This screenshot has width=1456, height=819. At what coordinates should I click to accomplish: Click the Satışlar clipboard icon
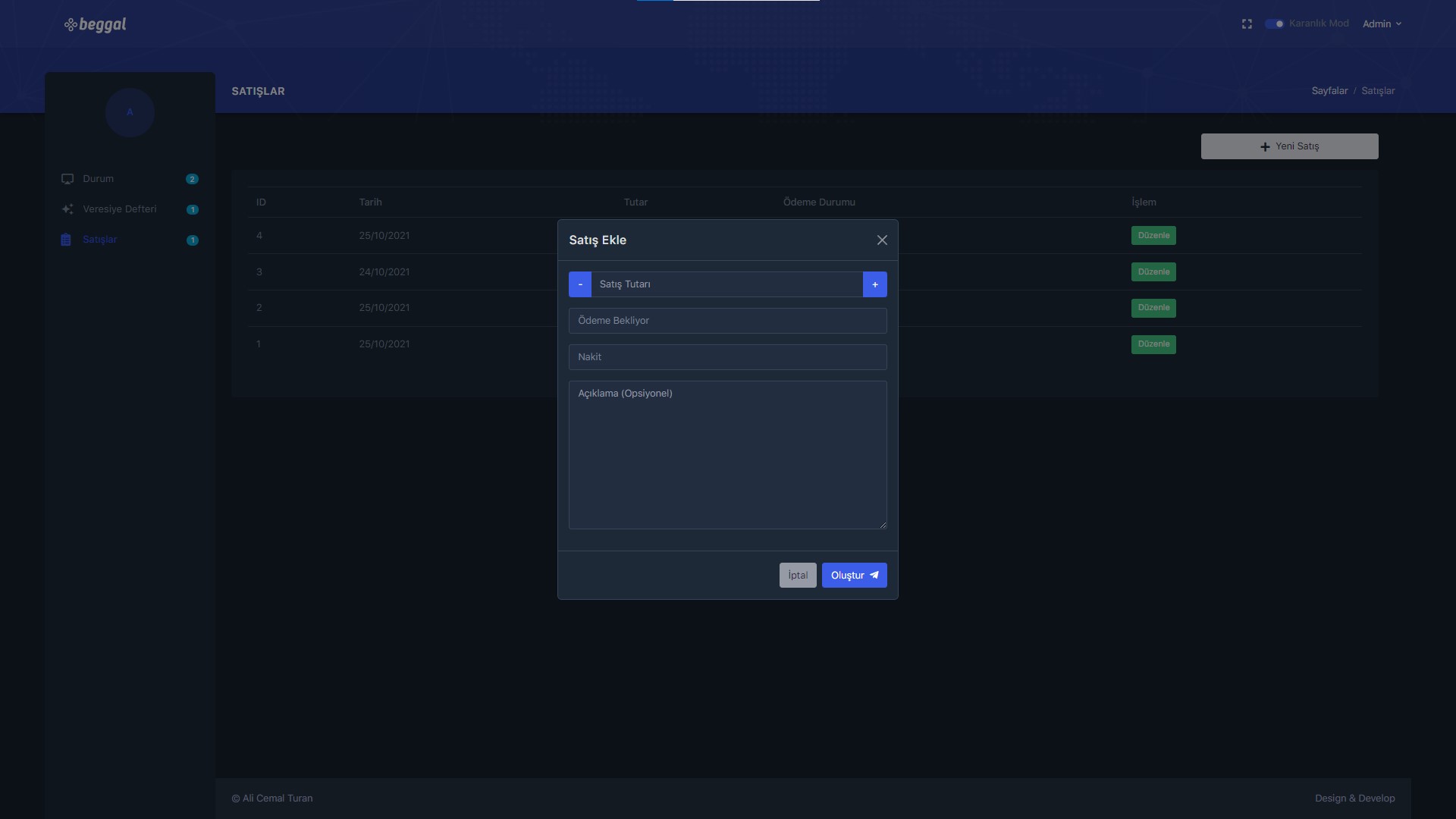[x=66, y=240]
